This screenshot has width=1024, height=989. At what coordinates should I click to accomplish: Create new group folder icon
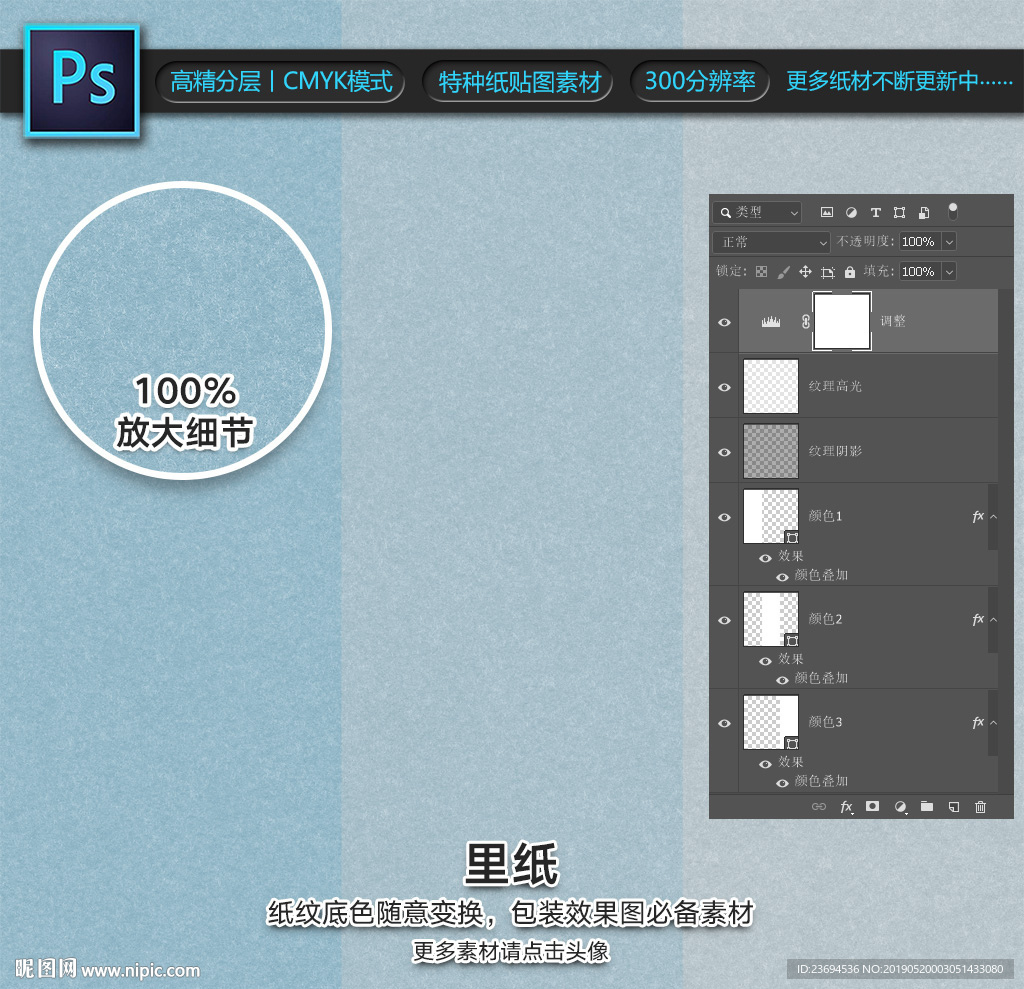927,806
